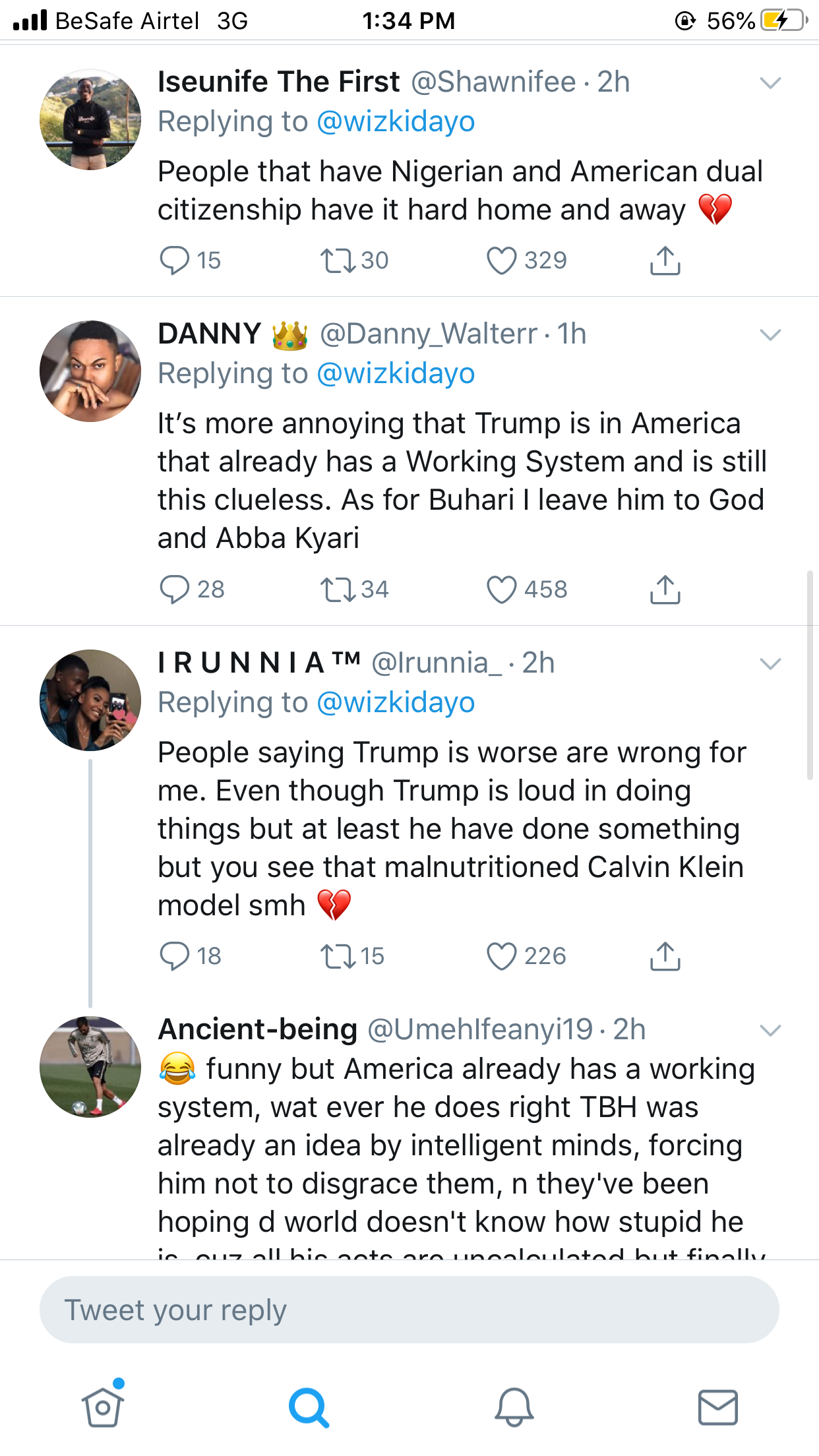Like Iseunife The First's tweet

click(x=502, y=260)
